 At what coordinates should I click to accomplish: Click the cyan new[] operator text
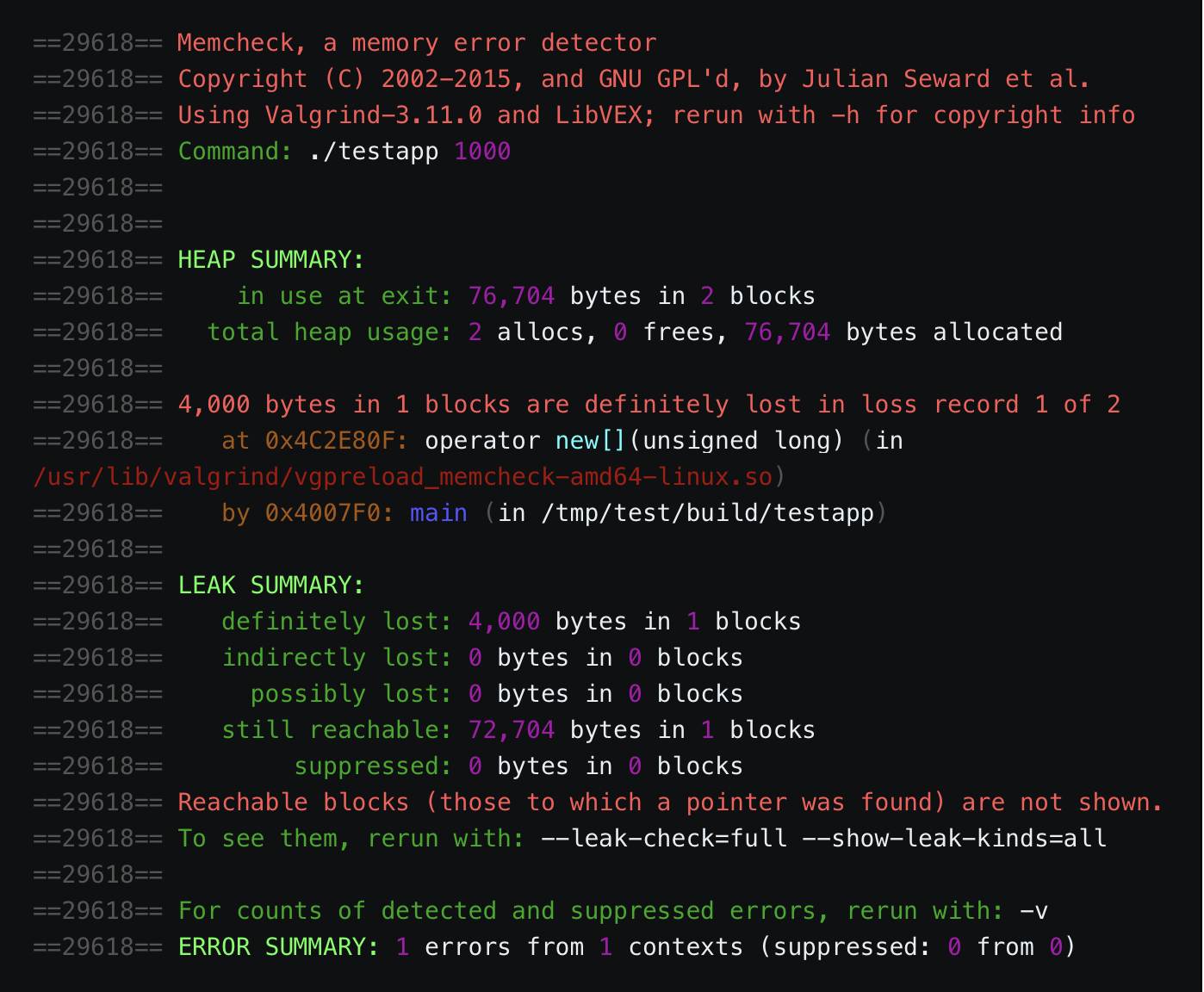click(x=591, y=441)
